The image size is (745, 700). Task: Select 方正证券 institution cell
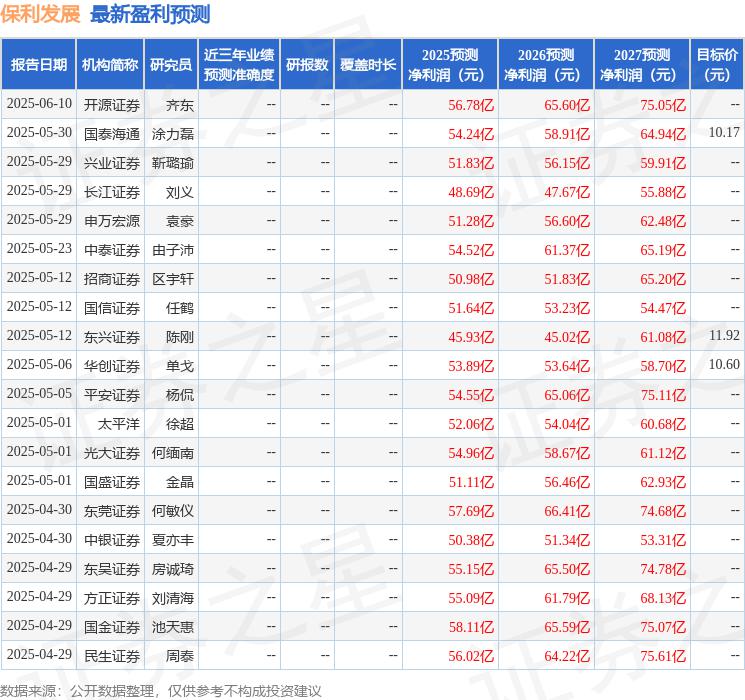(112, 598)
